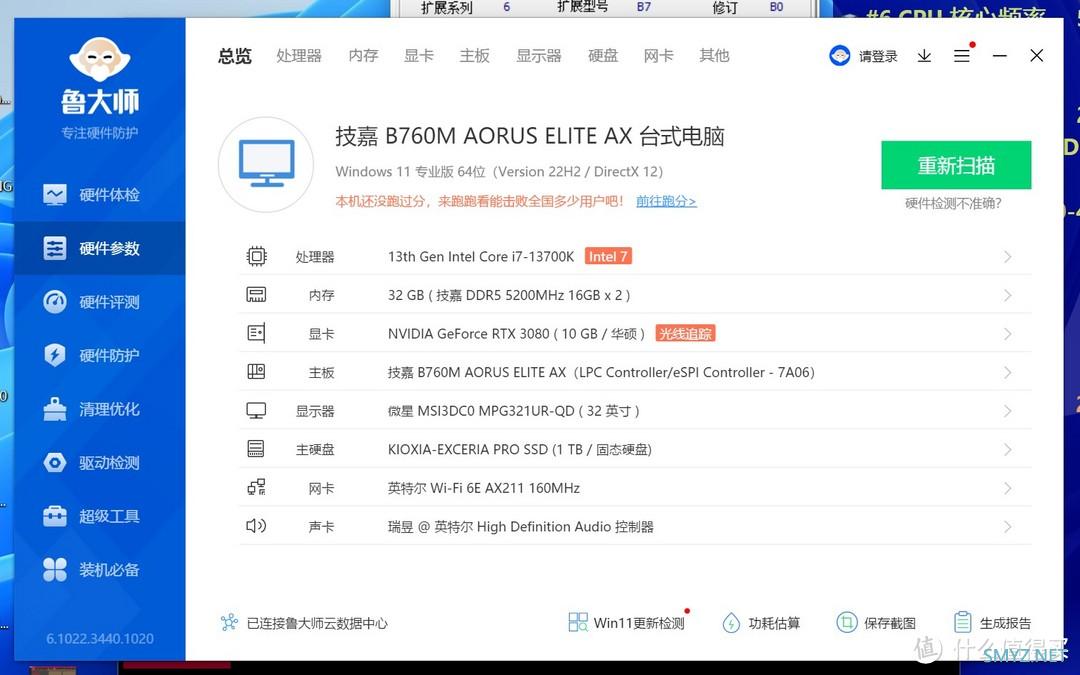1080x675 pixels.
Task: Open 功耗估算 label
Action: tap(774, 623)
